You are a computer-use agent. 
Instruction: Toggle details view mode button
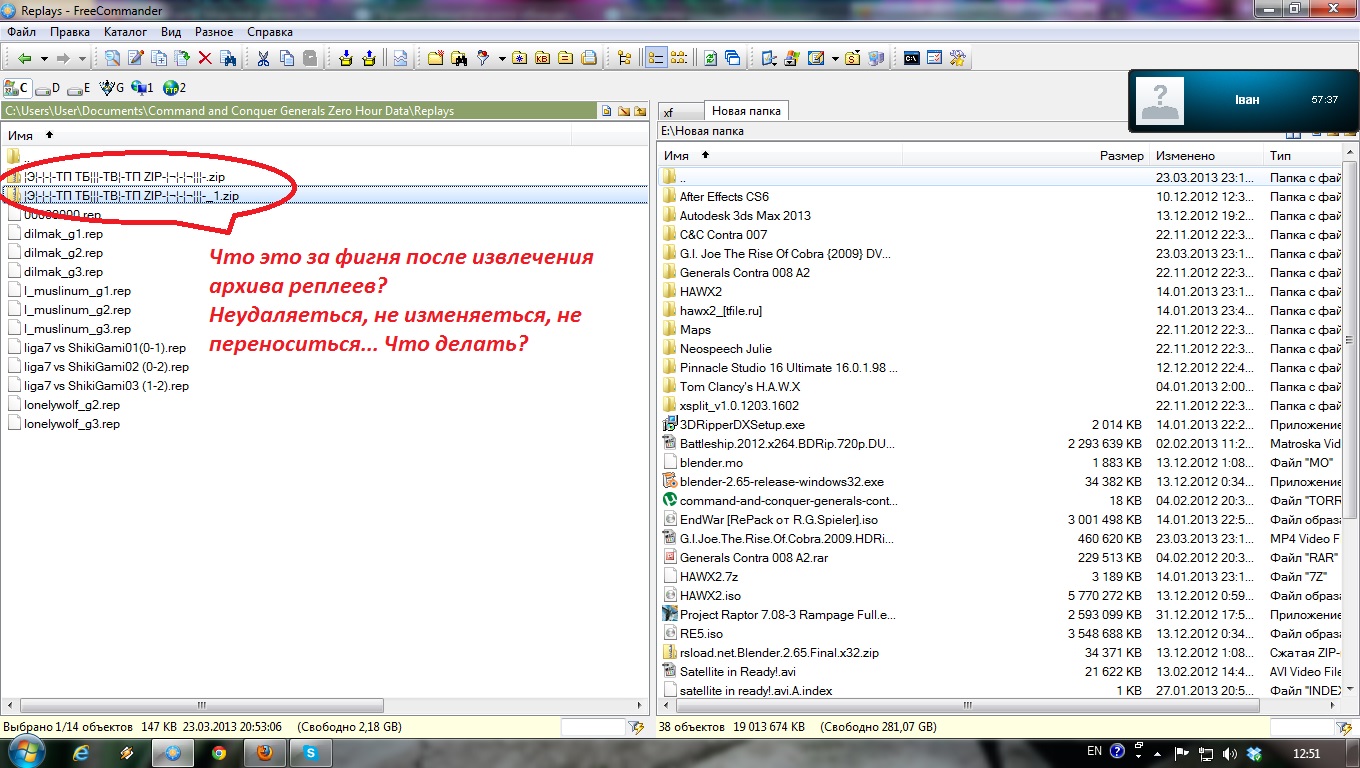coord(656,58)
